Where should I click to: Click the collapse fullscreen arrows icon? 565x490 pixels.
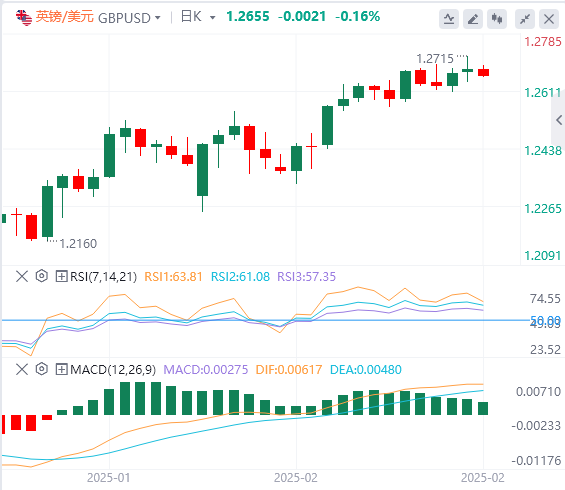tap(525, 18)
